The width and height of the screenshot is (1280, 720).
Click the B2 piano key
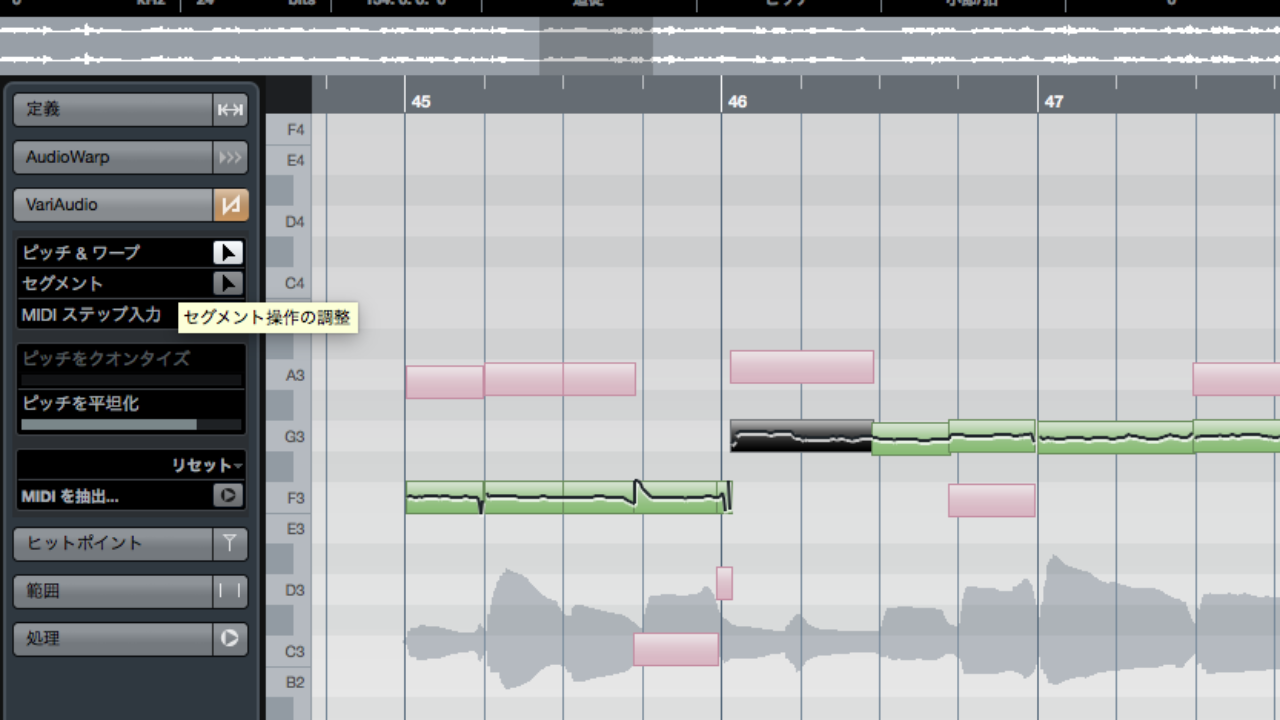pyautogui.click(x=288, y=682)
